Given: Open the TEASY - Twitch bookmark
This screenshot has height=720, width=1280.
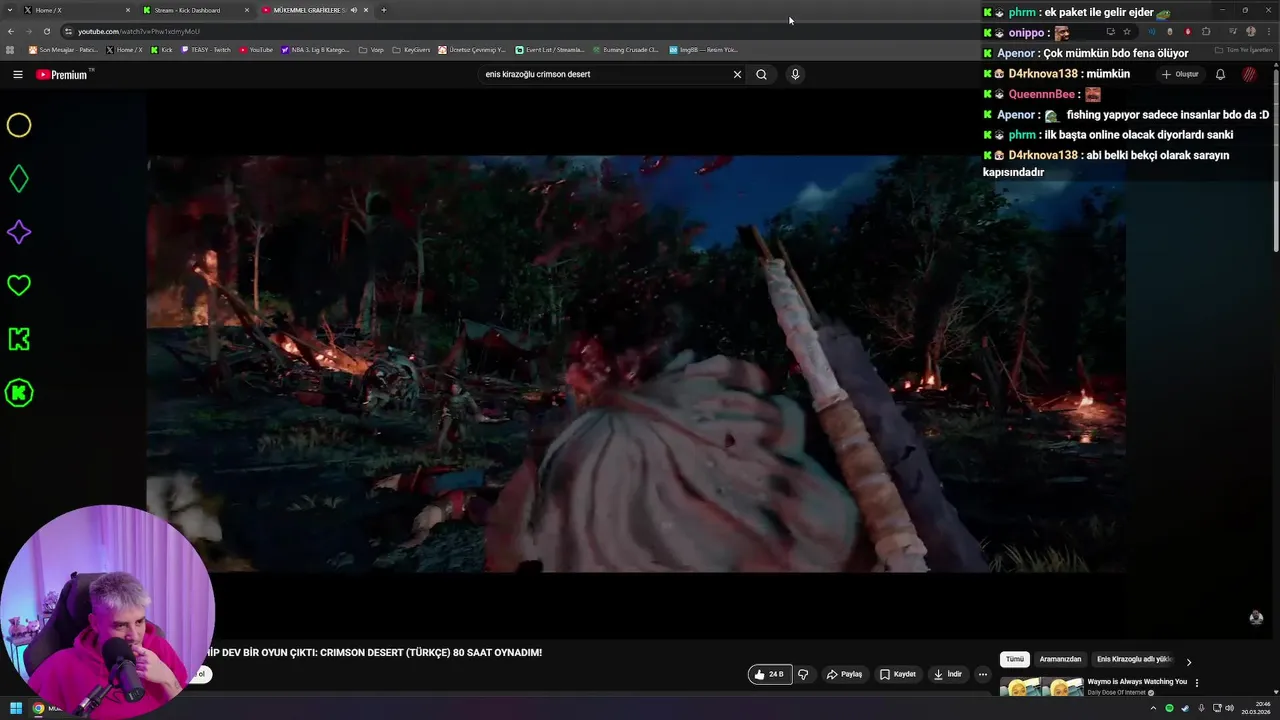Looking at the screenshot, I should (x=206, y=49).
